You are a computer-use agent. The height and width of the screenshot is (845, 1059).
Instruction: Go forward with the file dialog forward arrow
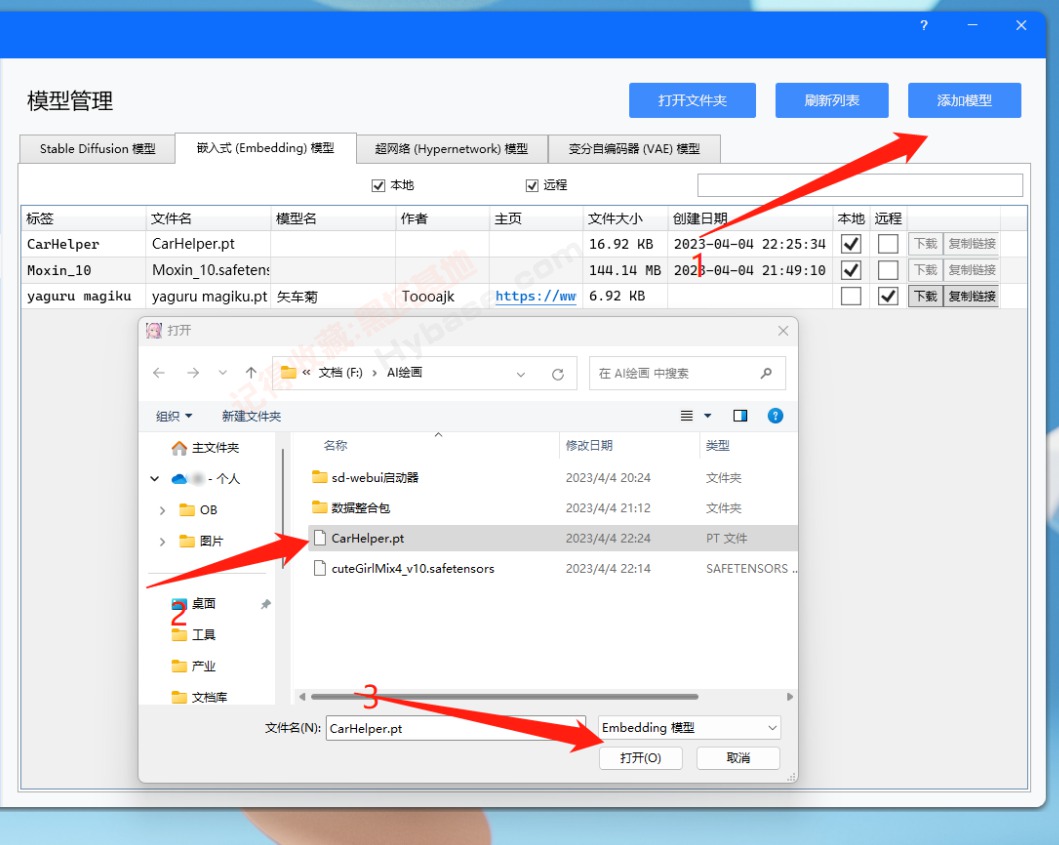point(192,373)
